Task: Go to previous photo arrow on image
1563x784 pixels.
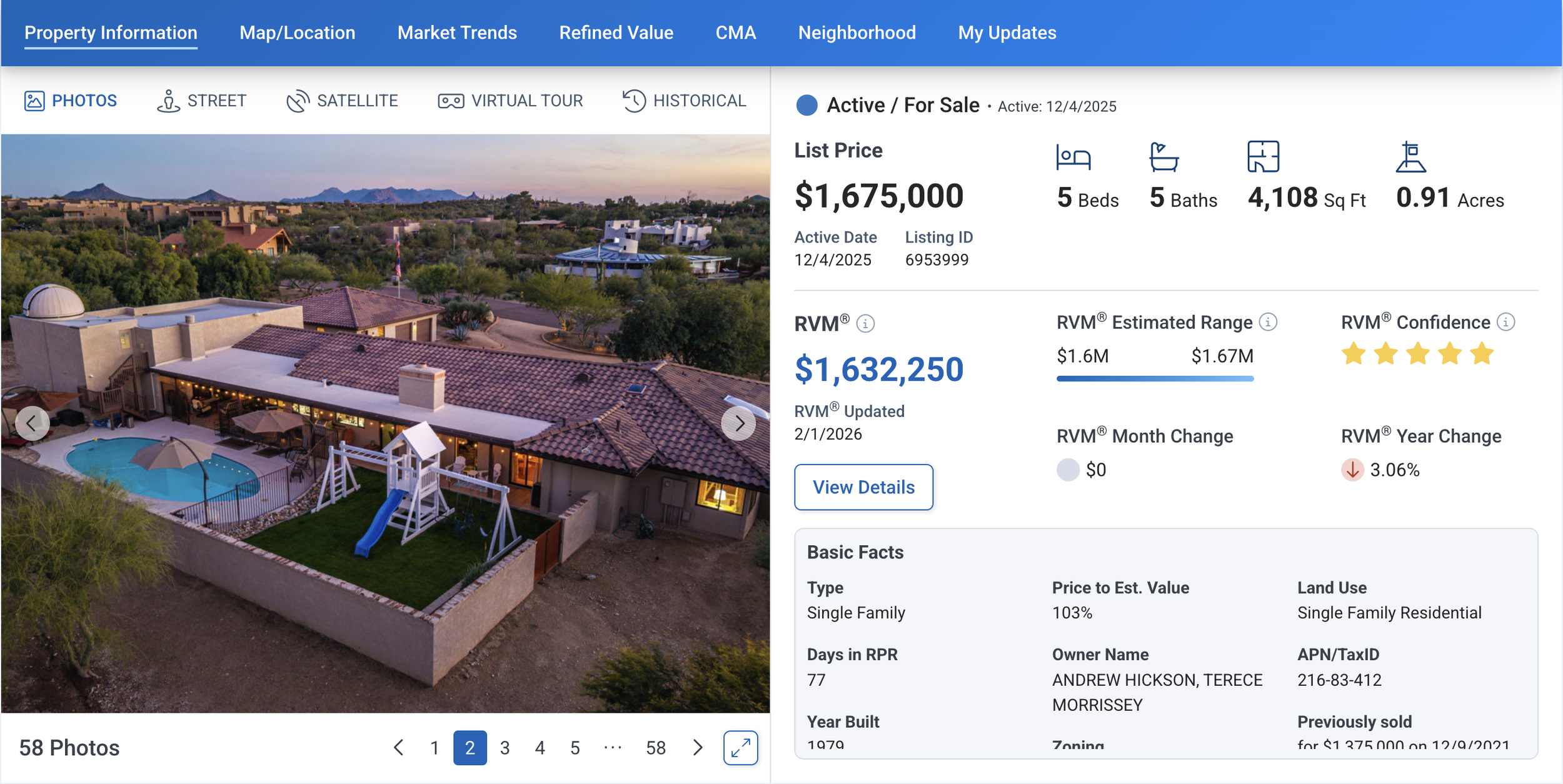Action: tap(32, 424)
